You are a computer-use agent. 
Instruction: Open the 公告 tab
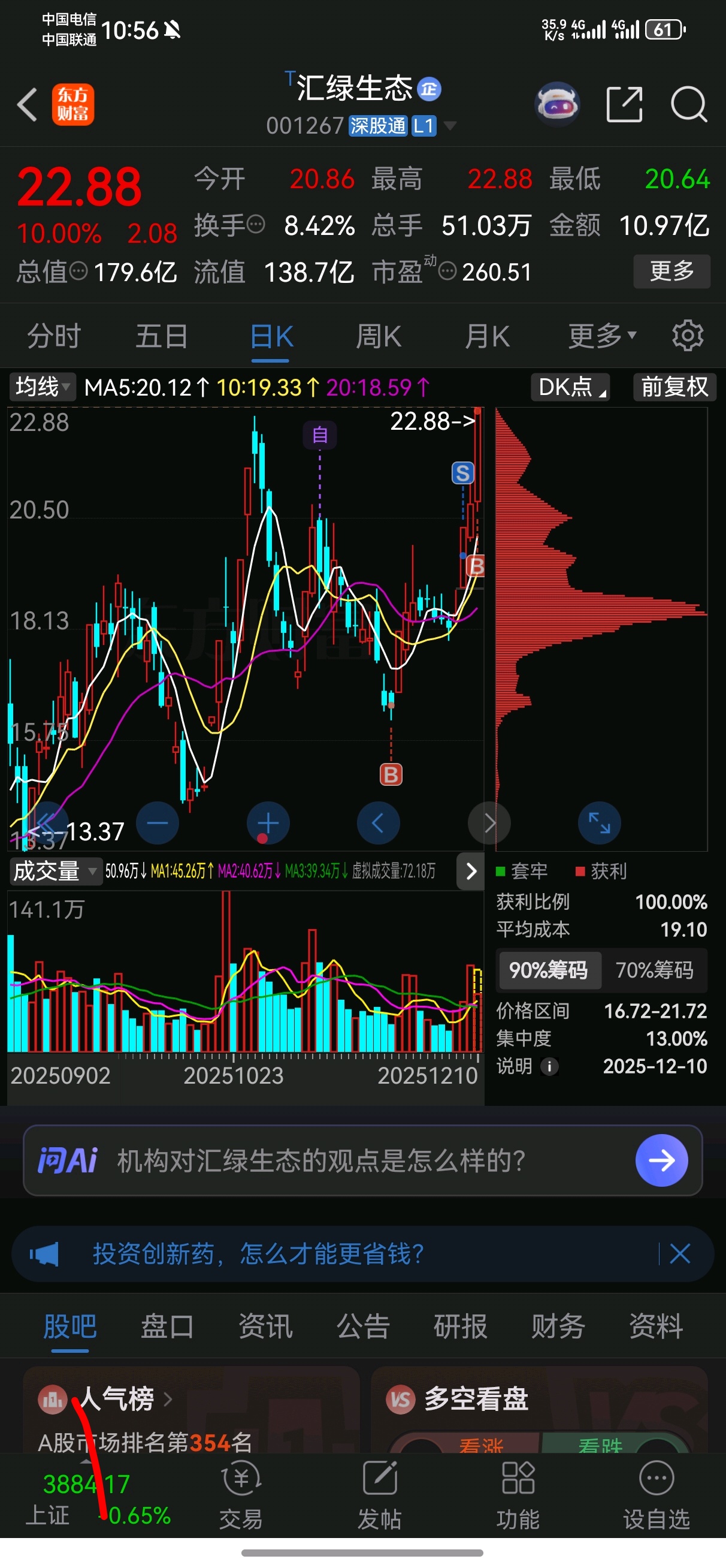tap(364, 1326)
